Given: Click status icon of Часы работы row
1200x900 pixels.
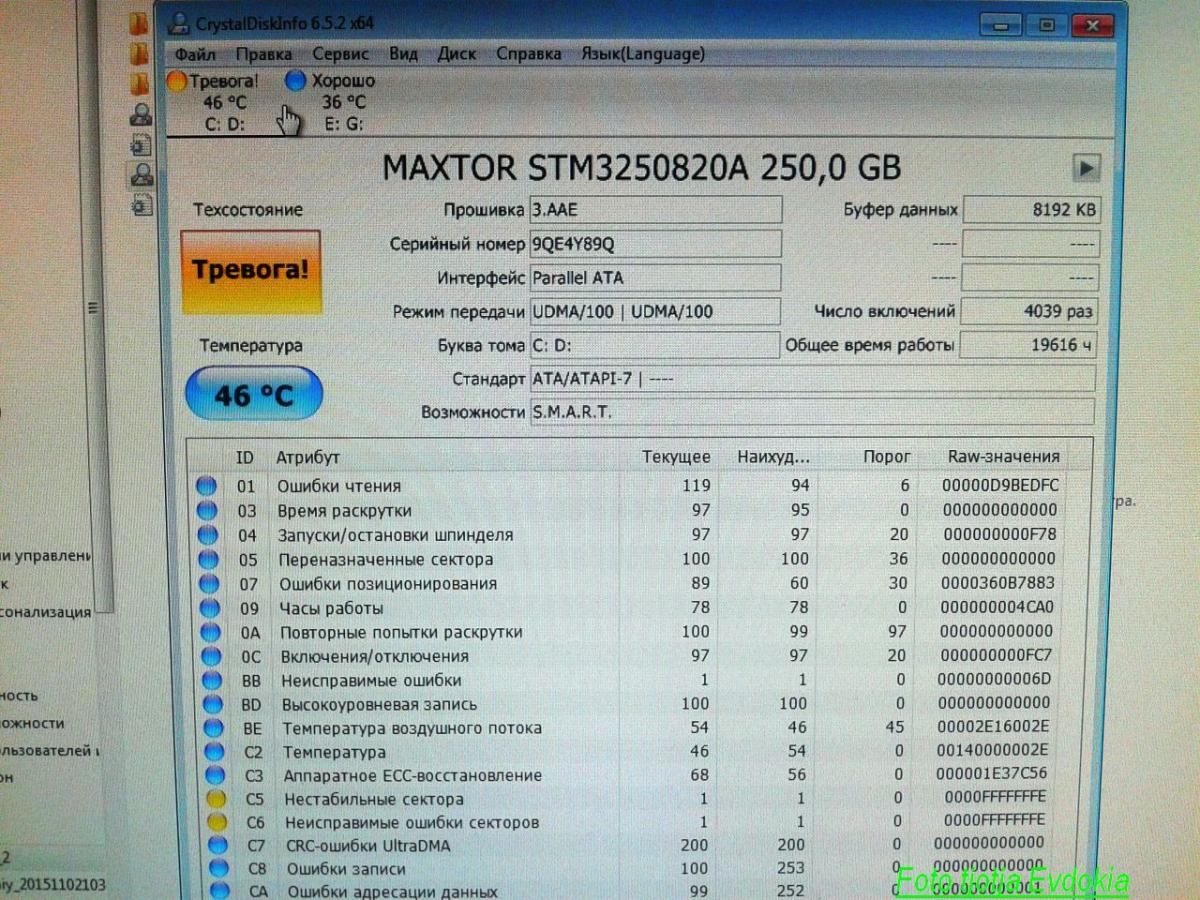Looking at the screenshot, I should pyautogui.click(x=209, y=608).
